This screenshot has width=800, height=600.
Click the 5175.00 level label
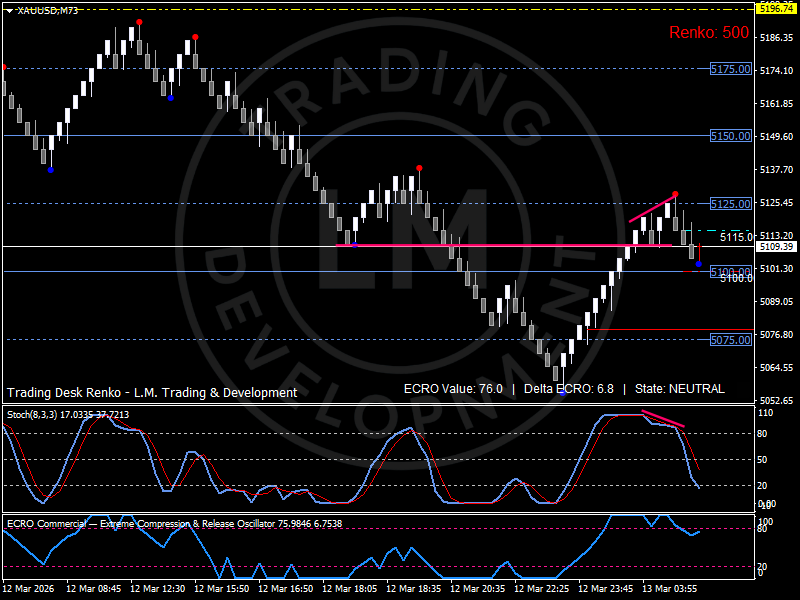coord(731,69)
